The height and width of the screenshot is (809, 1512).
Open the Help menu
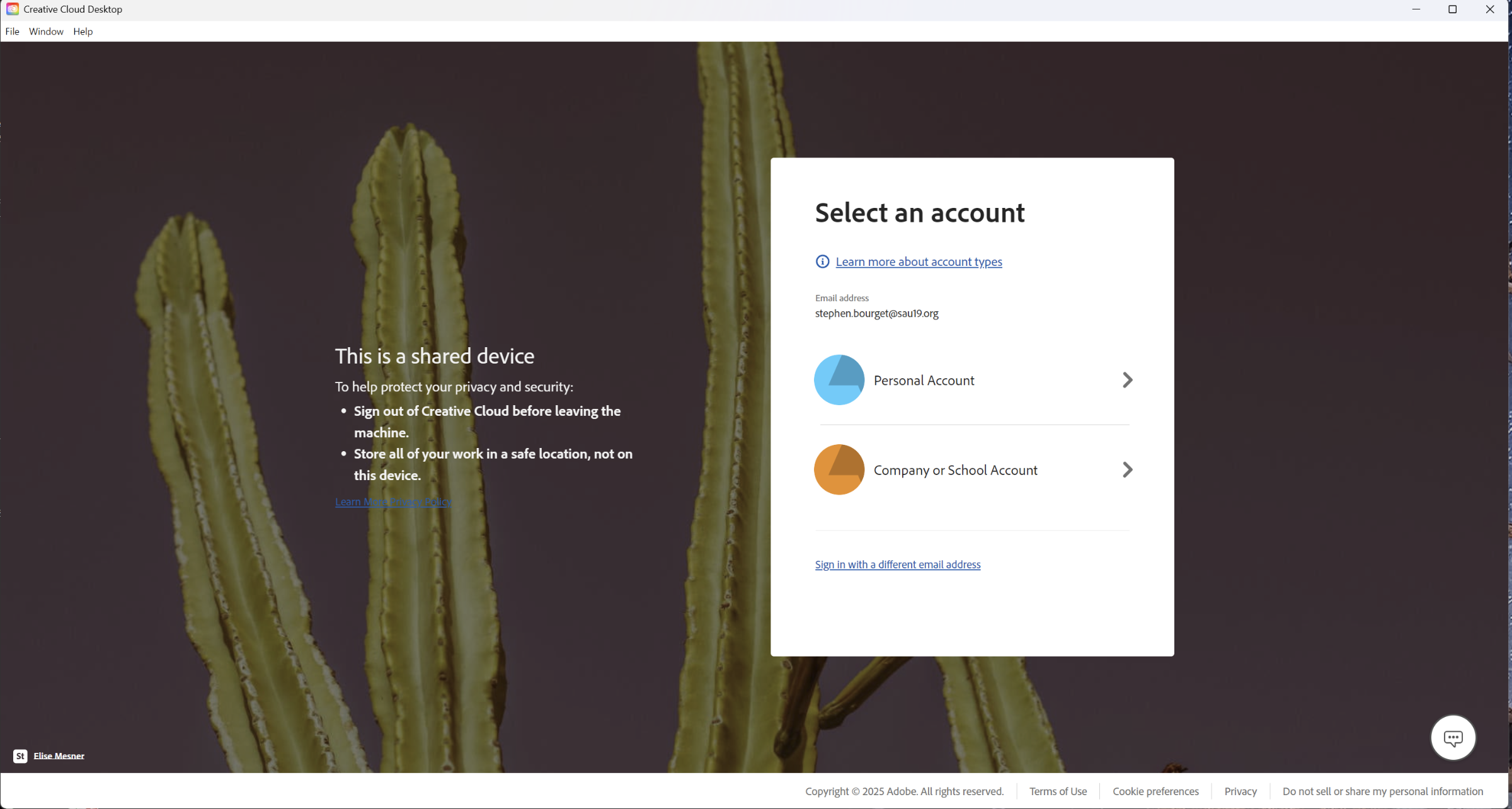click(x=83, y=32)
